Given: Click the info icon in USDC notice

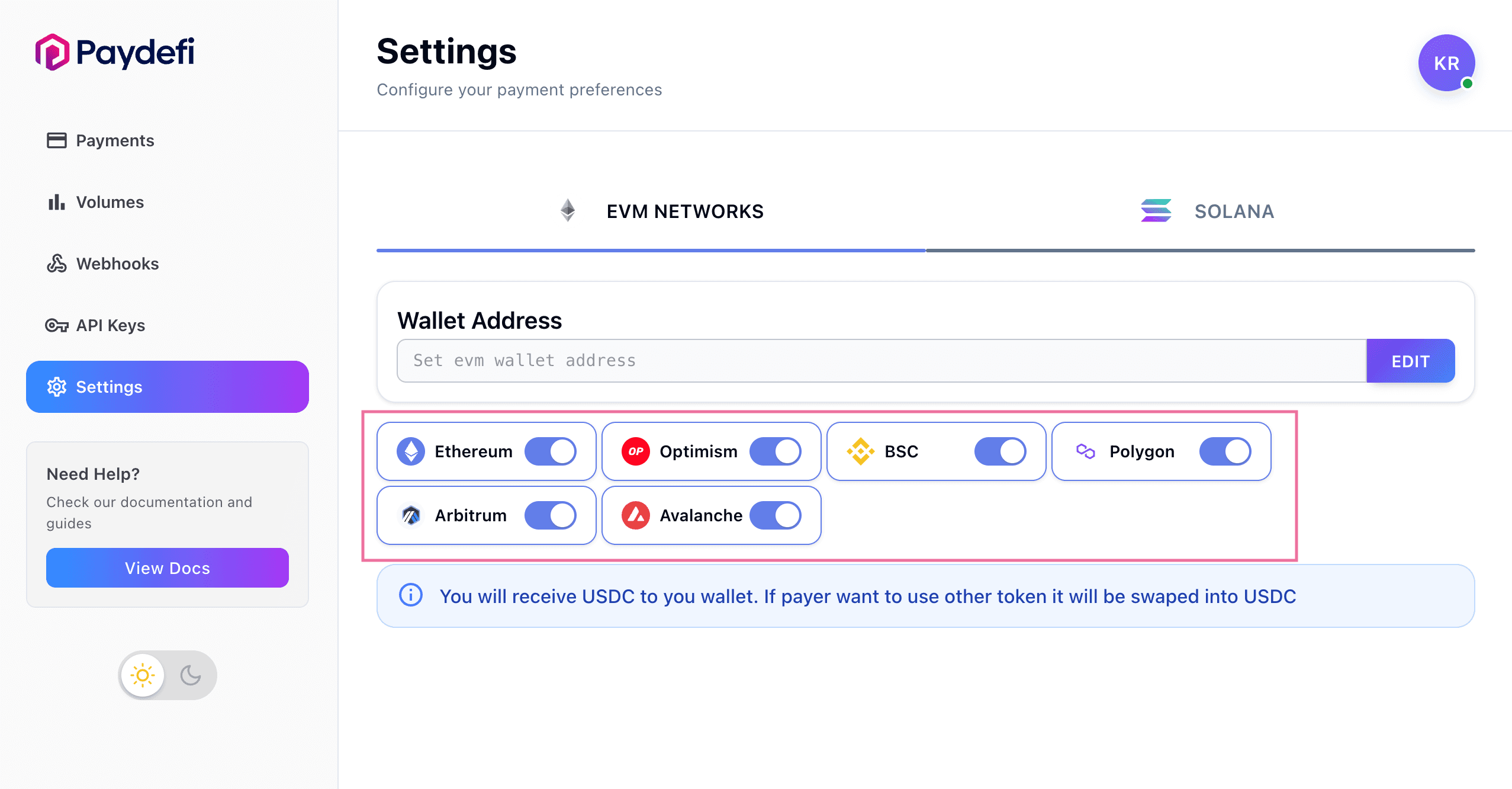Looking at the screenshot, I should pos(411,595).
